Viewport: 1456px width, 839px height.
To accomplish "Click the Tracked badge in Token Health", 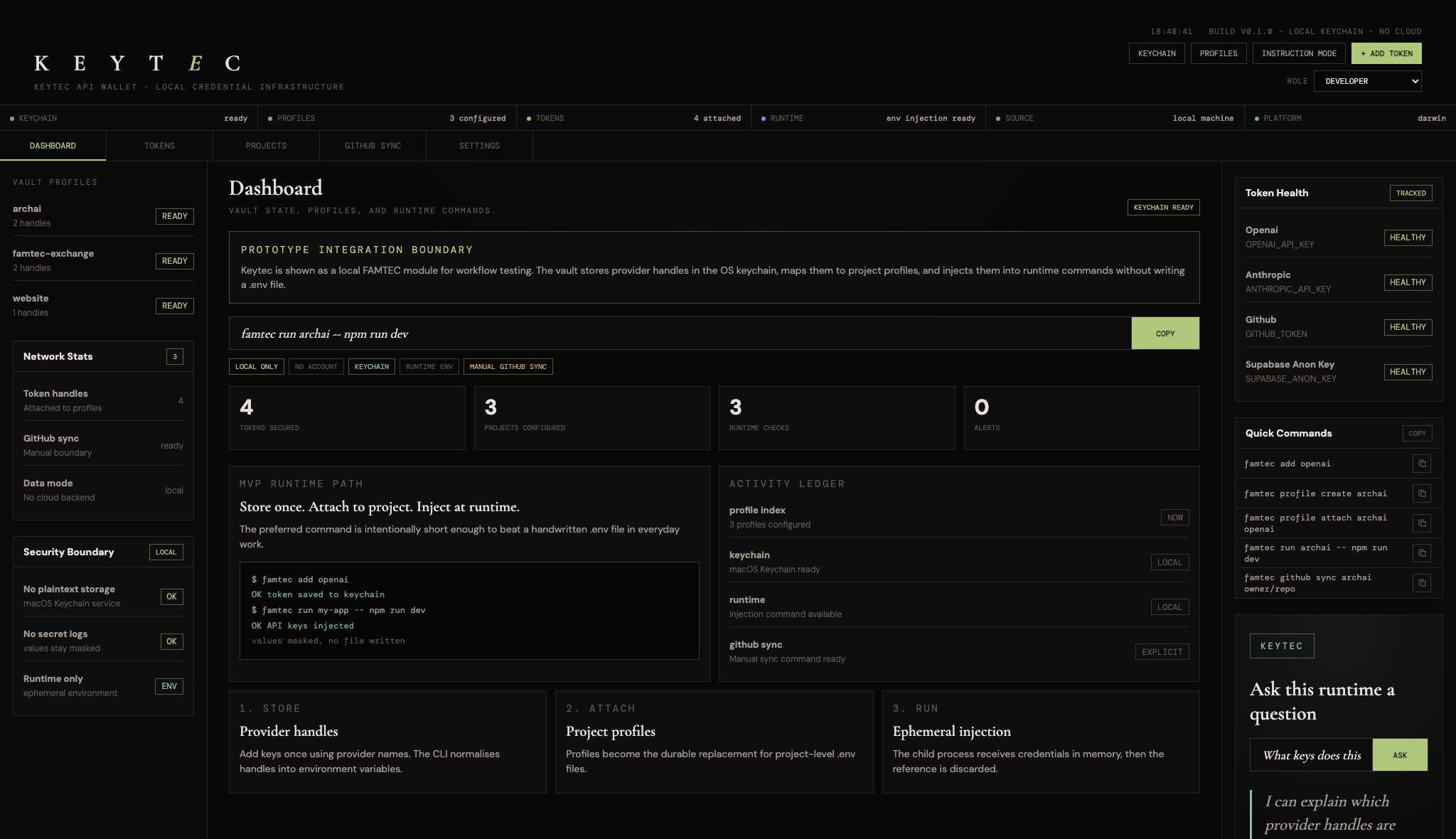I will [1410, 193].
